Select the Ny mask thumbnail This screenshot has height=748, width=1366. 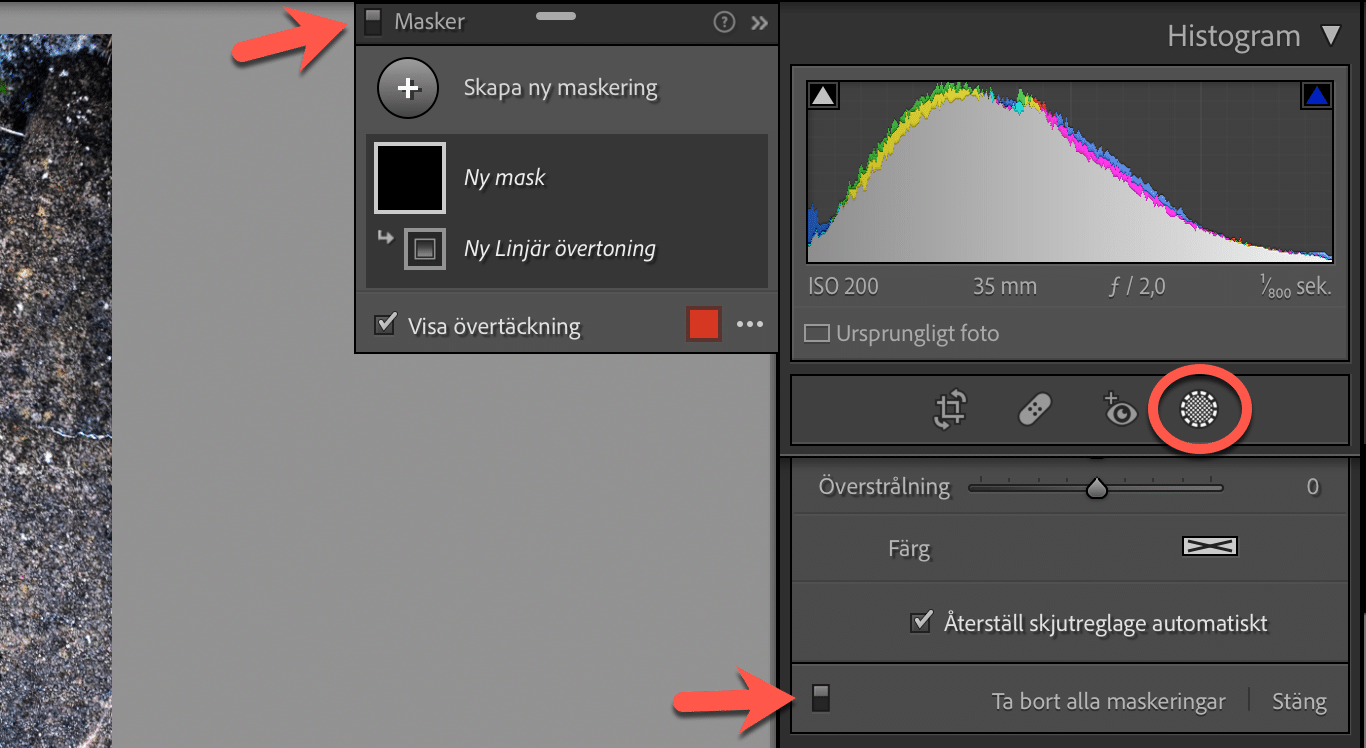click(410, 178)
